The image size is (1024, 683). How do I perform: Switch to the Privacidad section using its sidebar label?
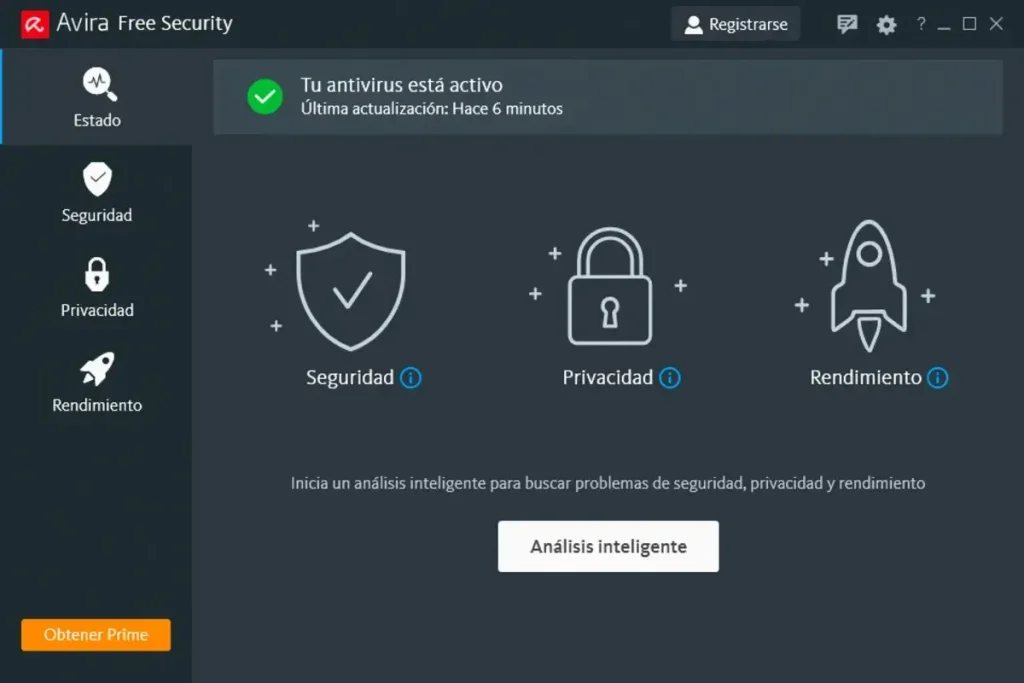(x=96, y=310)
